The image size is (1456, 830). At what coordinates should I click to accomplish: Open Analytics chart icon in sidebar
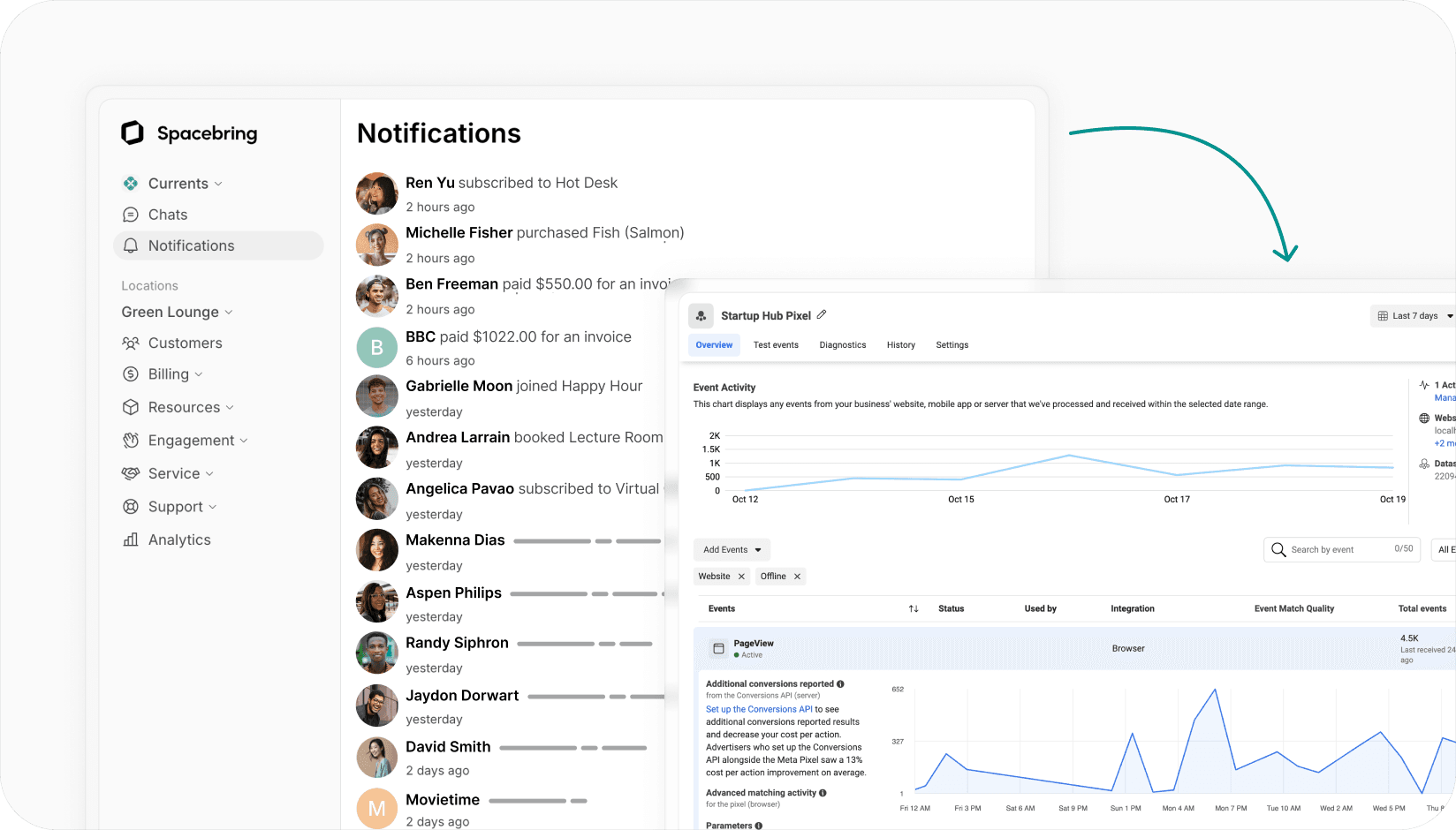coord(131,539)
